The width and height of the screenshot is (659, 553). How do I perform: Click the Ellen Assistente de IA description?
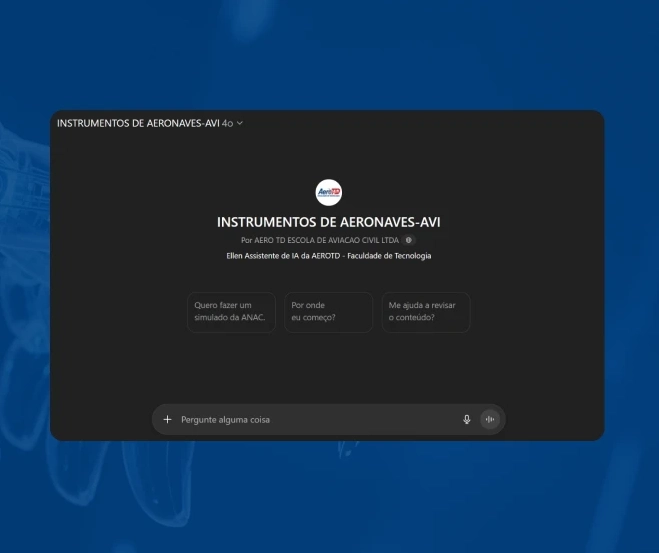(x=328, y=256)
